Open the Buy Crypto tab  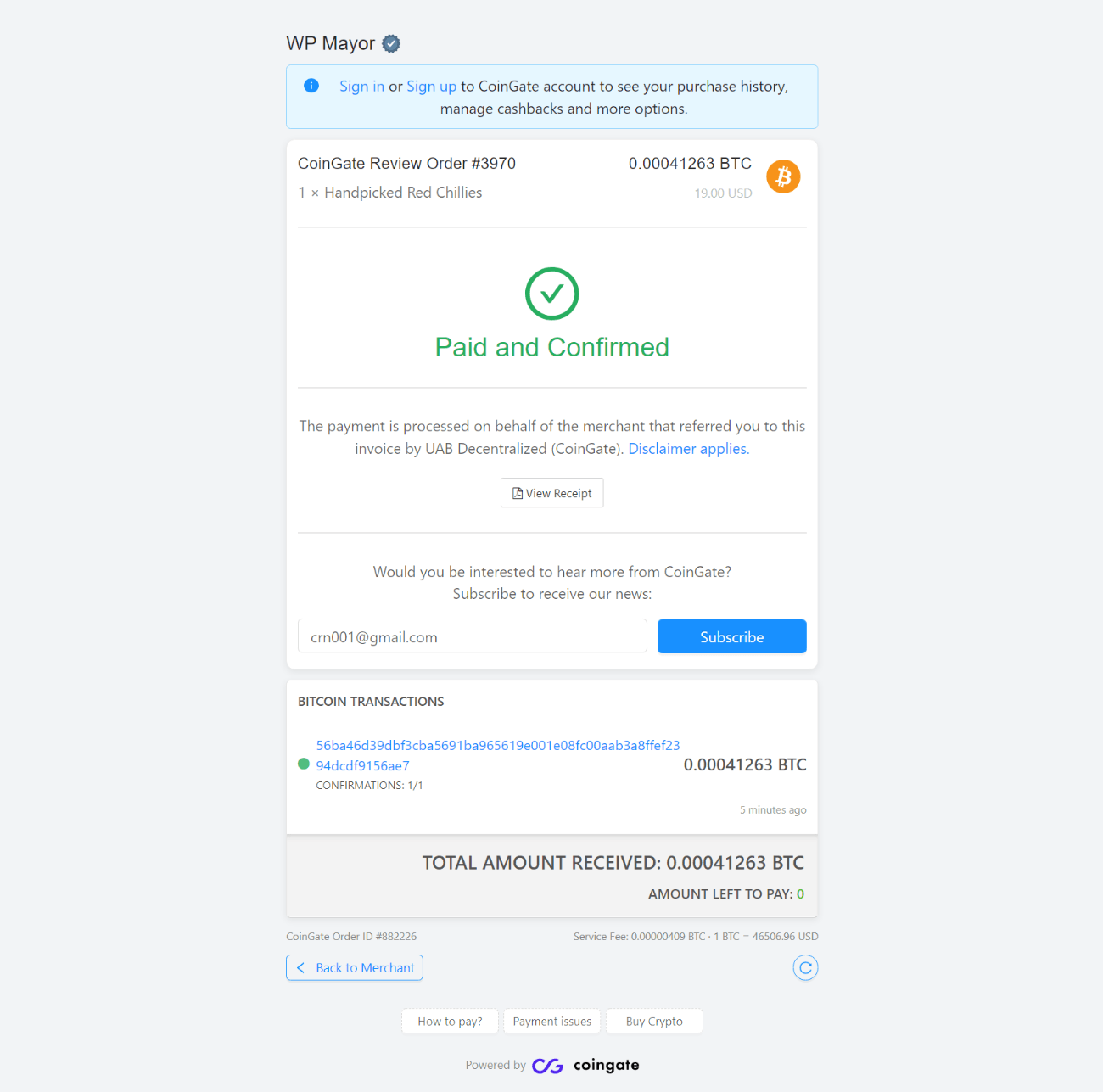tap(654, 1022)
